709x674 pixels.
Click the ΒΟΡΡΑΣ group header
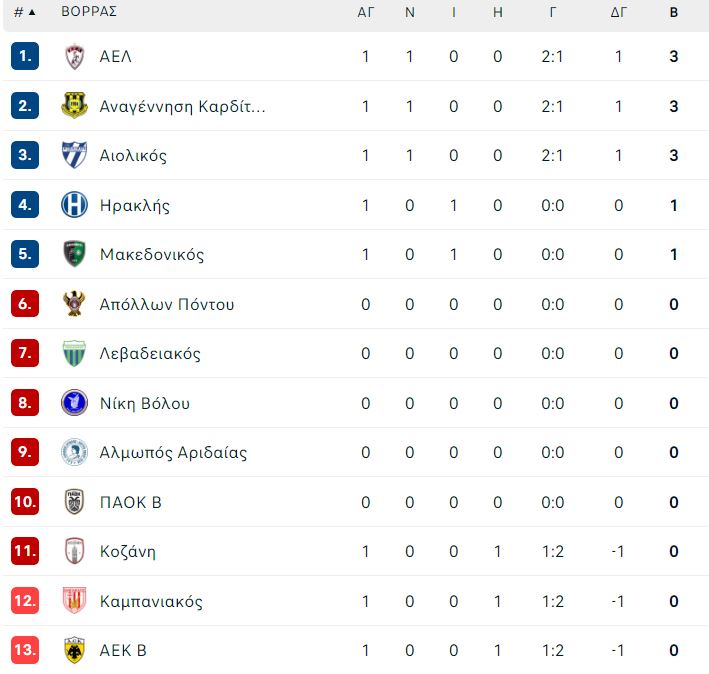point(89,11)
